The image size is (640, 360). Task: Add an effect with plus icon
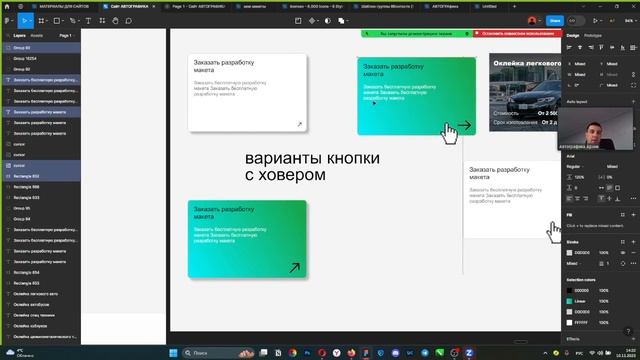633,339
